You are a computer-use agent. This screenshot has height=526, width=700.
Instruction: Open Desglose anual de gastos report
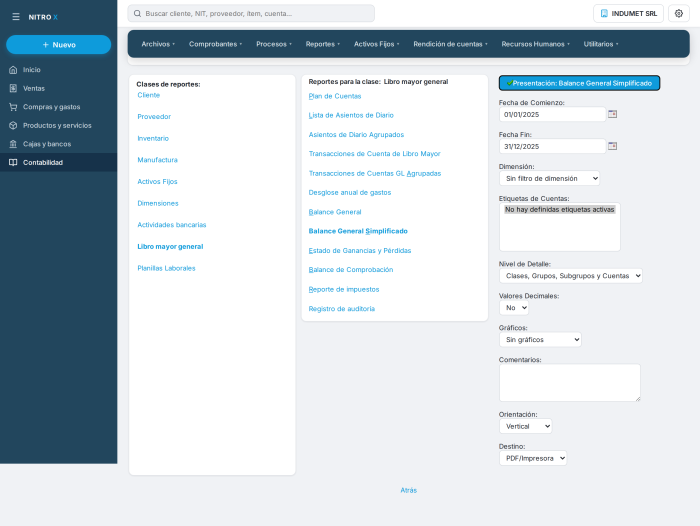[350, 192]
